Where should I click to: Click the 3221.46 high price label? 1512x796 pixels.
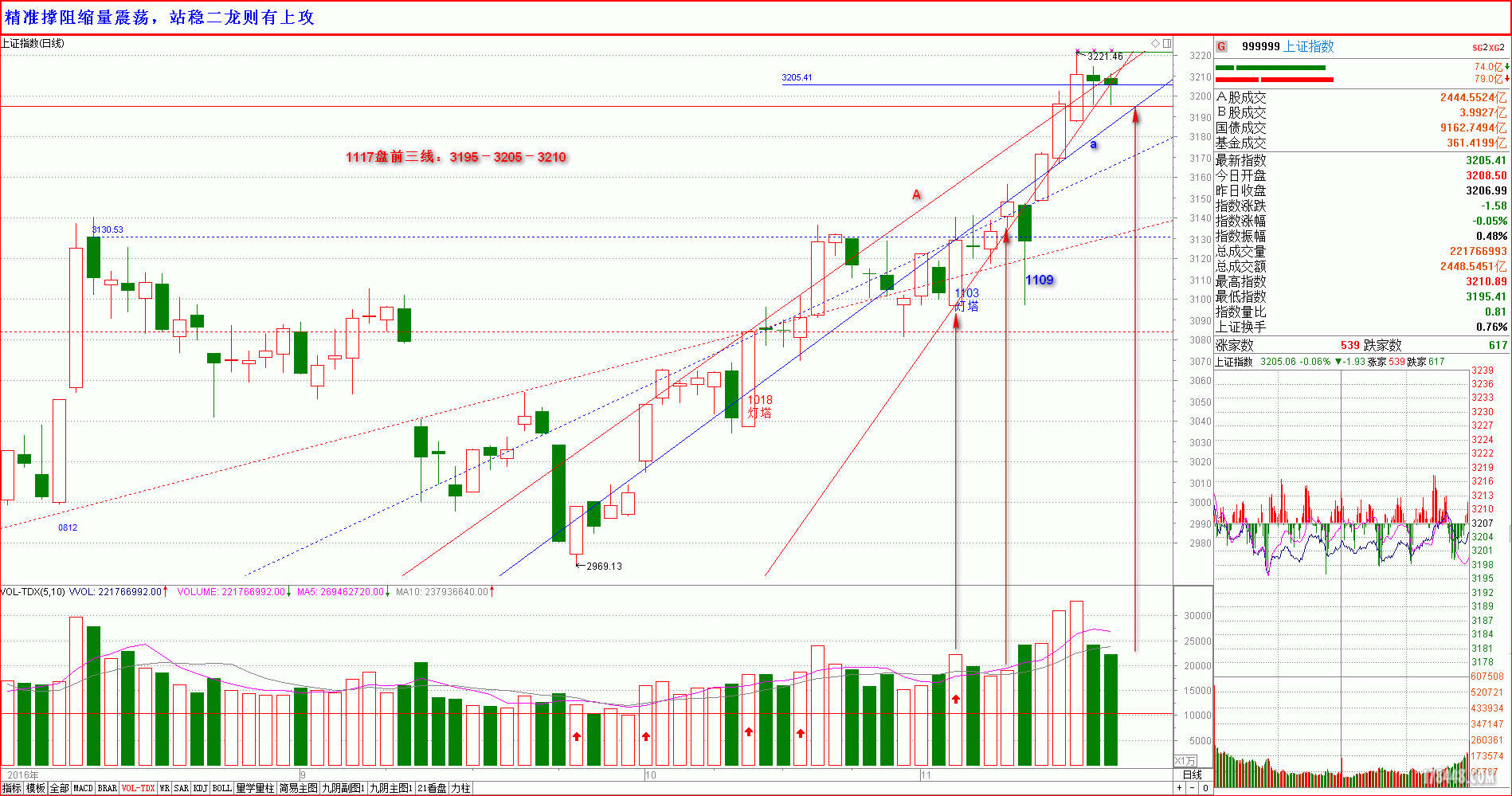[x=1106, y=57]
